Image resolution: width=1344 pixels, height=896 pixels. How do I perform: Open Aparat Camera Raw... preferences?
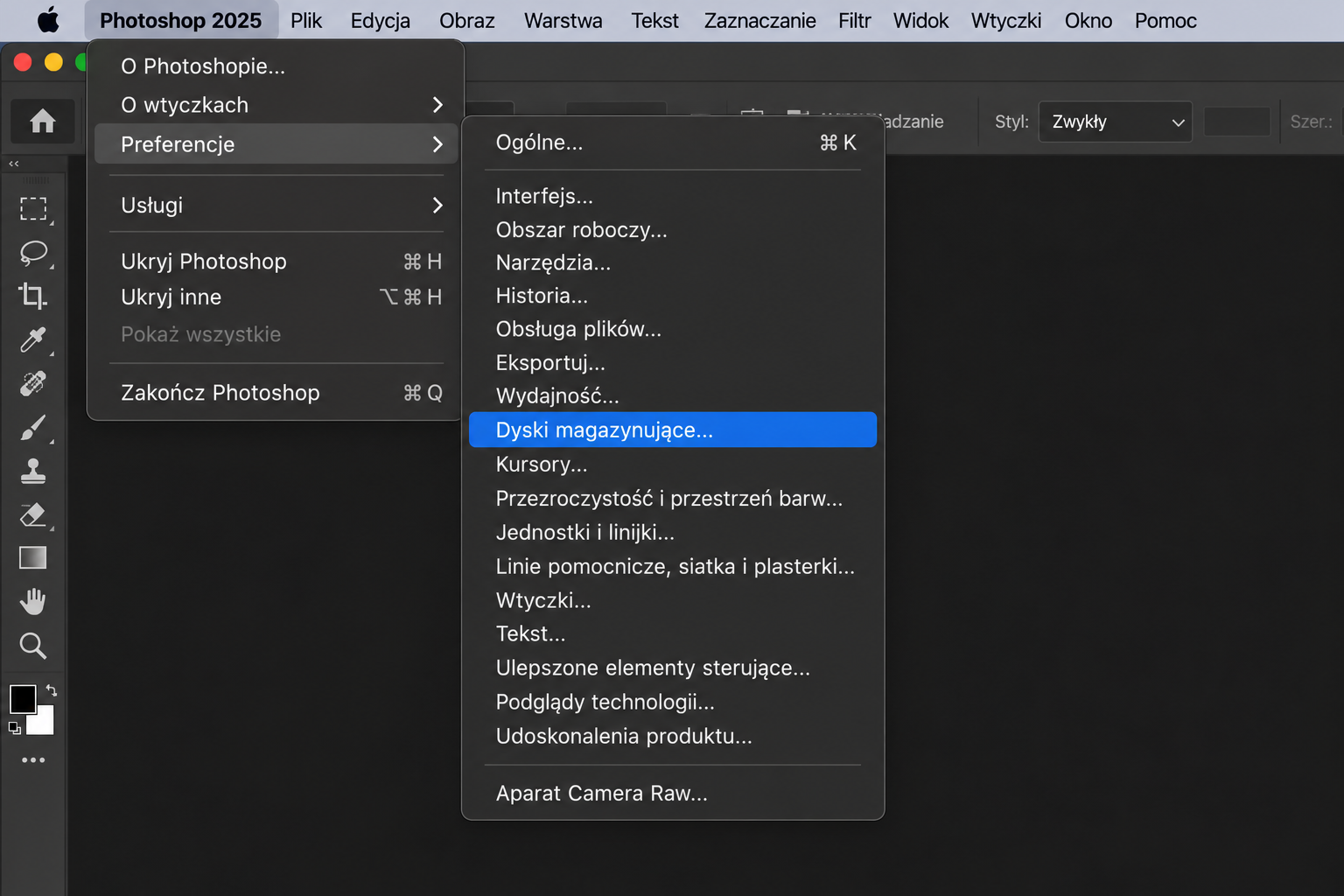coord(673,794)
